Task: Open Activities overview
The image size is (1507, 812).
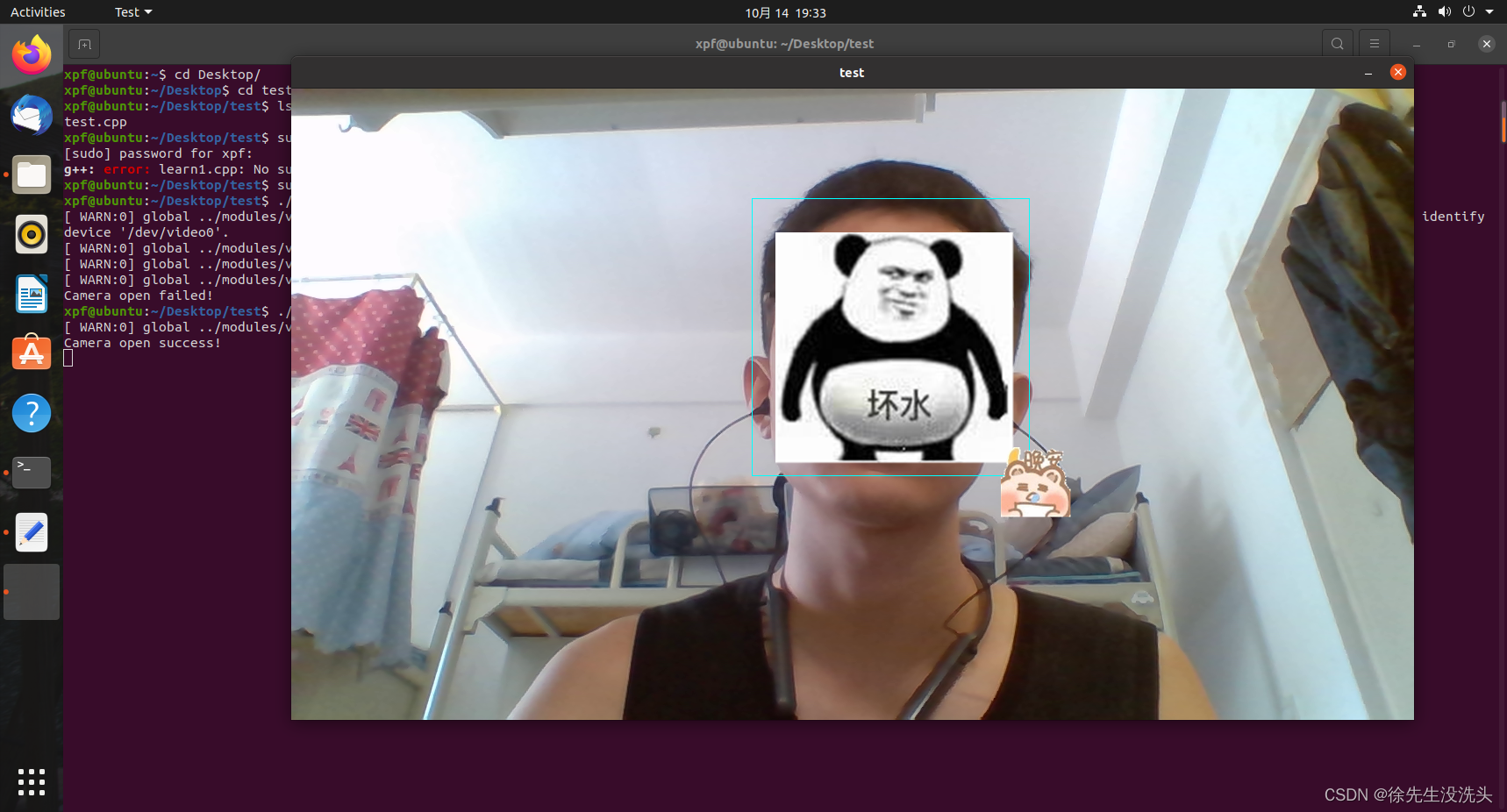Action: (38, 12)
